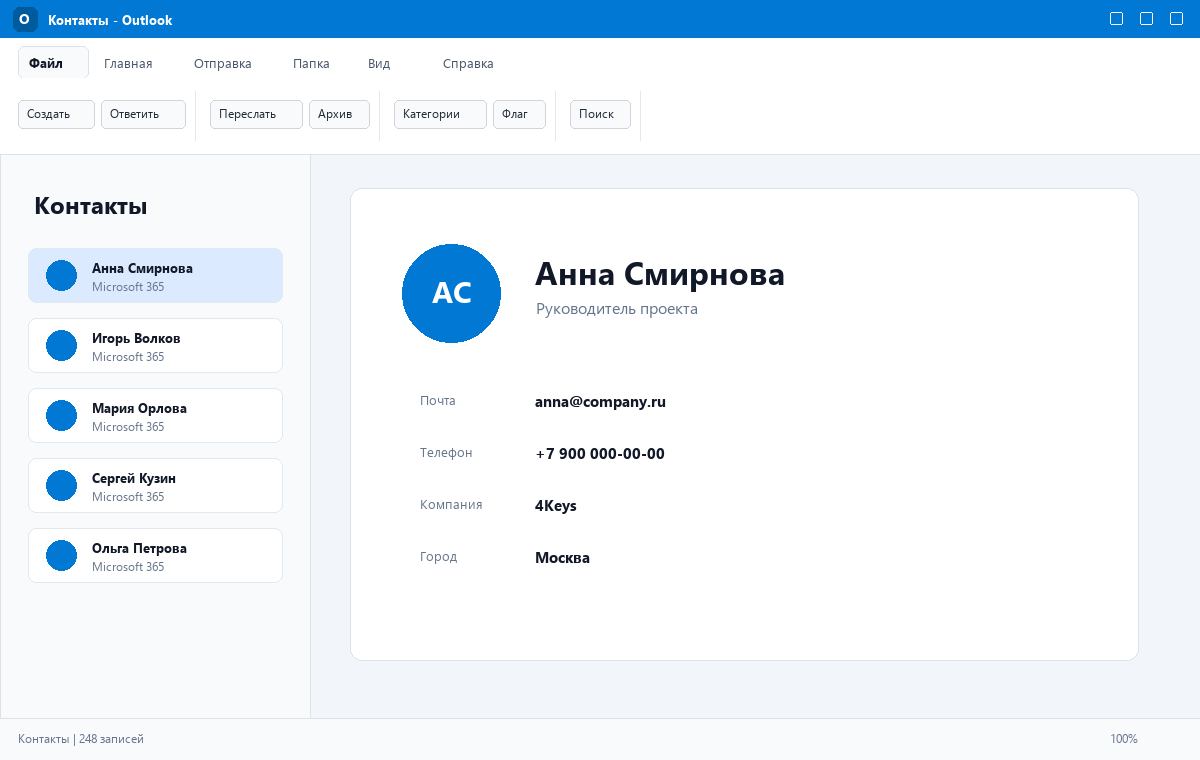Click the Почта field label
The image size is (1200, 760).
(438, 401)
